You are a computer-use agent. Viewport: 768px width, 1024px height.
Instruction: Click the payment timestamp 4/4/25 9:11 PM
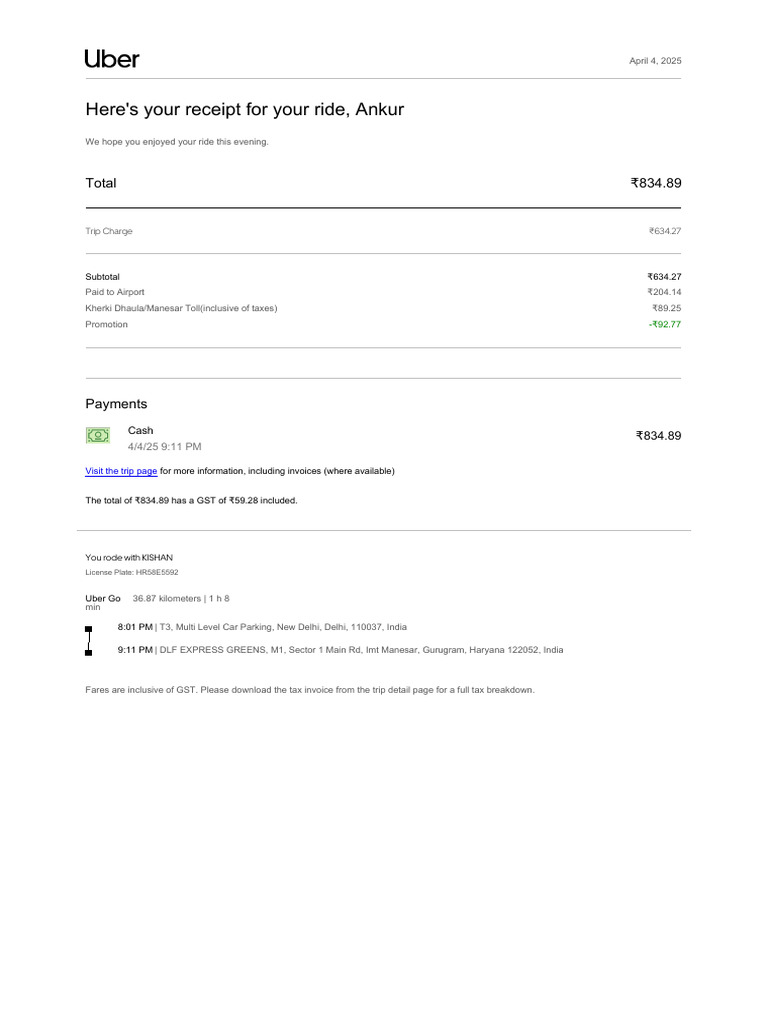(x=164, y=446)
